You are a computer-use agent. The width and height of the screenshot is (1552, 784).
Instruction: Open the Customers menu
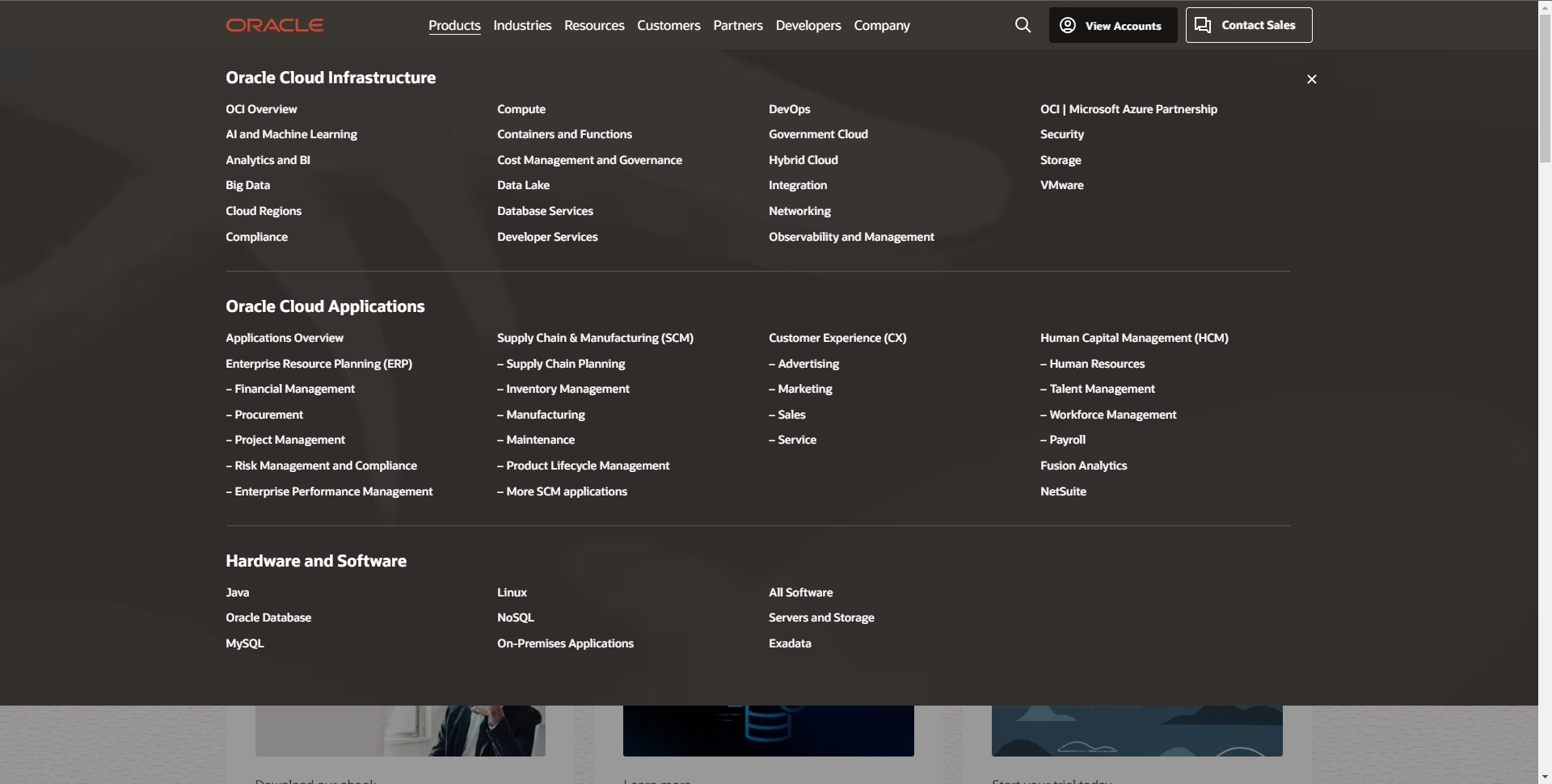click(x=668, y=26)
